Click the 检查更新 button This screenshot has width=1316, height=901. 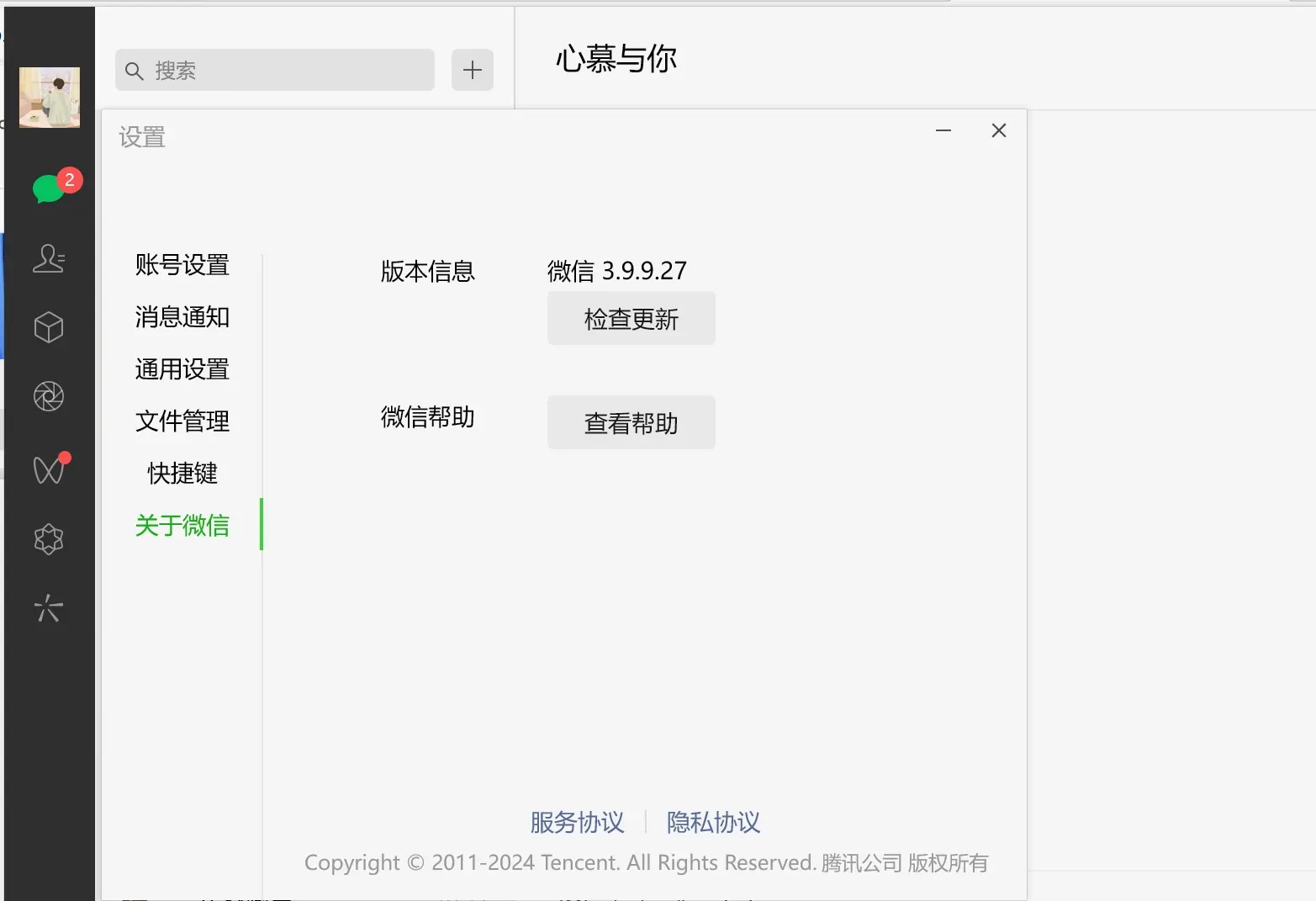632,319
